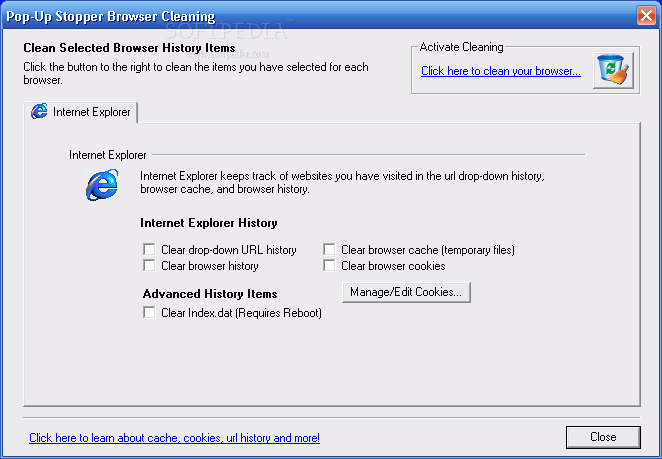Enable Clear Index.dat (Requires Reboot) option

coord(149,312)
